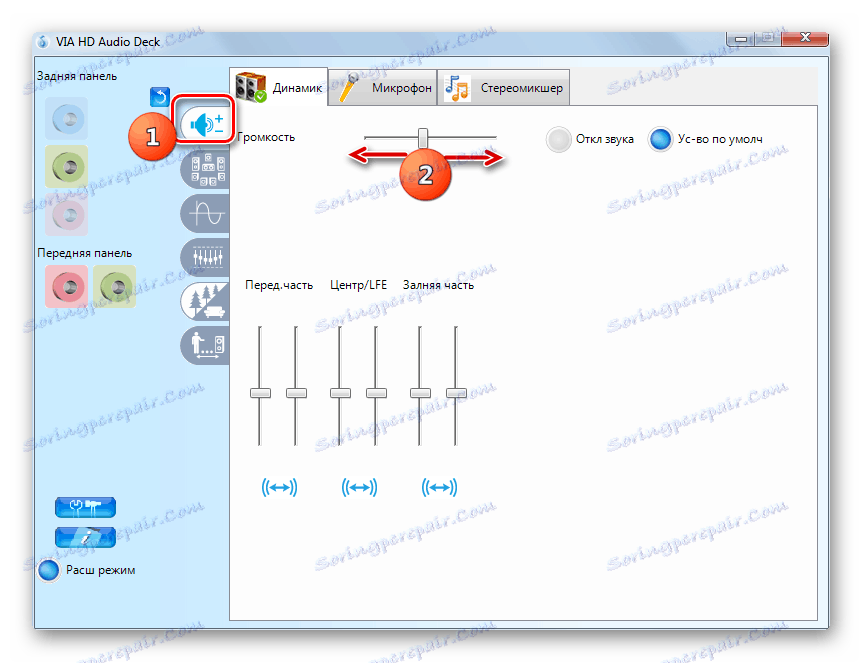Link the Перед.часть channel sliders
Screen dimensions: 863x663
pyautogui.click(x=279, y=487)
